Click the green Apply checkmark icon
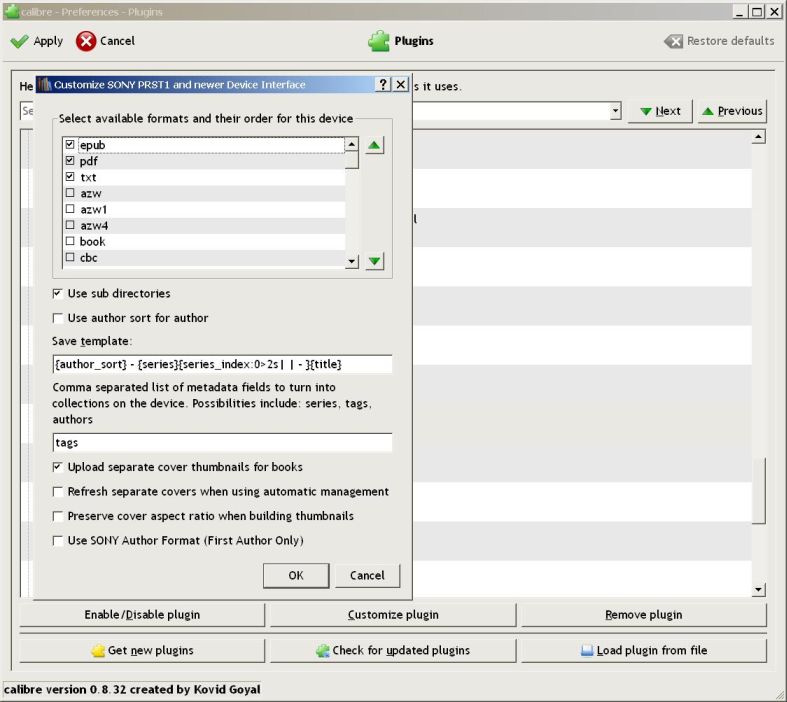 click(x=19, y=41)
